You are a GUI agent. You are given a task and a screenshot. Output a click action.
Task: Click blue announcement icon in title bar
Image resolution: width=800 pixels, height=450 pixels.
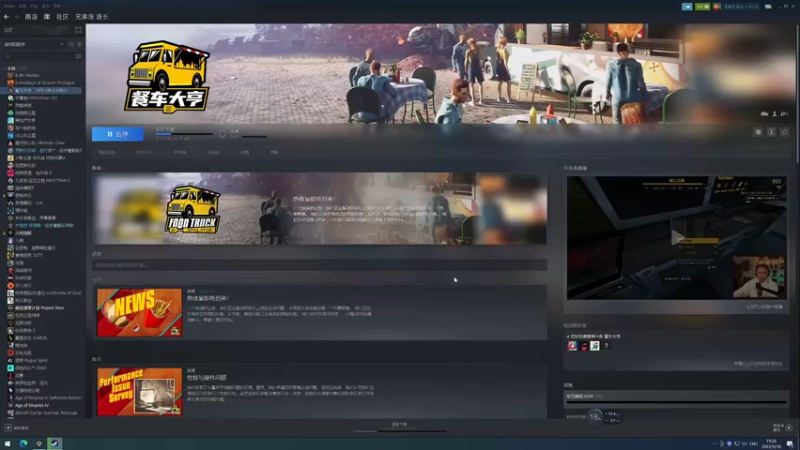(x=687, y=7)
